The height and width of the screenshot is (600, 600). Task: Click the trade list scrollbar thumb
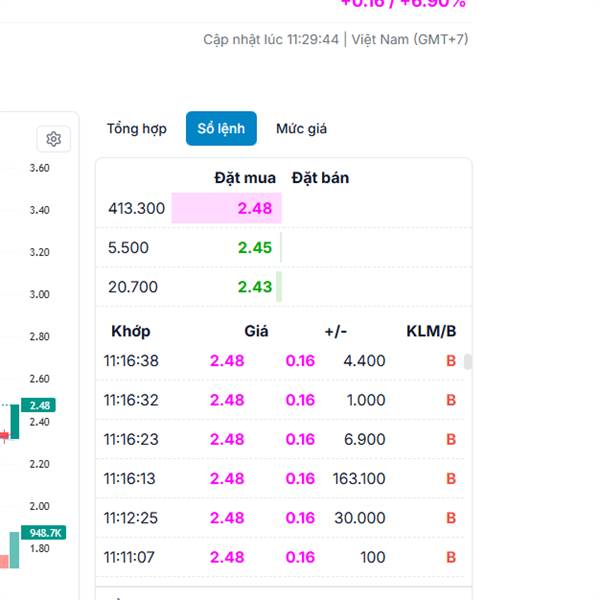coord(467,362)
